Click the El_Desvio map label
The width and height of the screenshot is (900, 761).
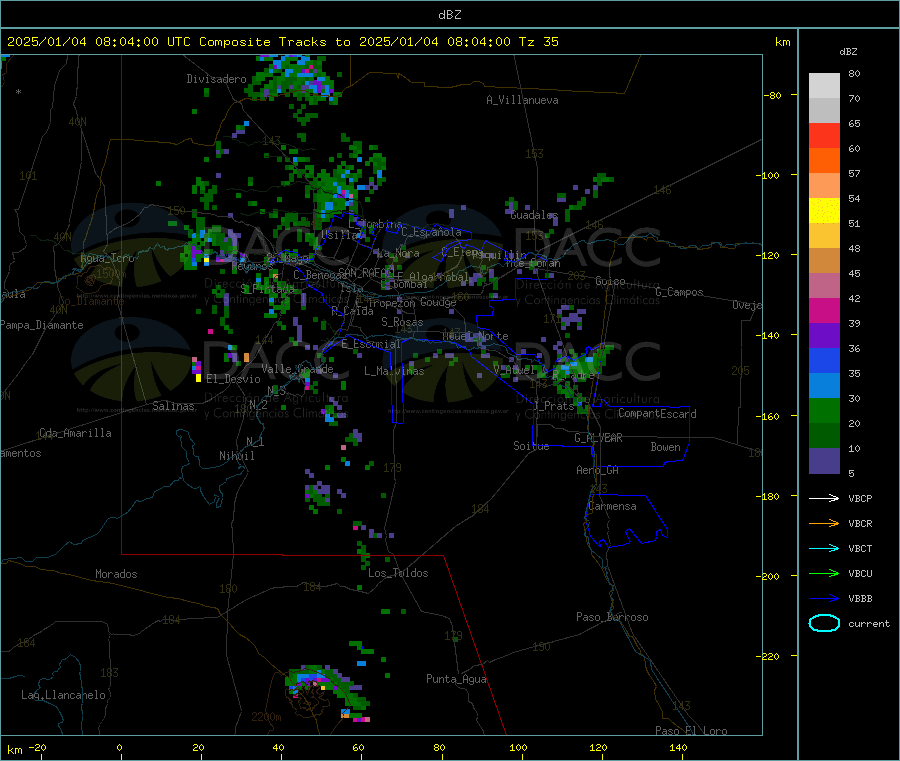[233, 379]
